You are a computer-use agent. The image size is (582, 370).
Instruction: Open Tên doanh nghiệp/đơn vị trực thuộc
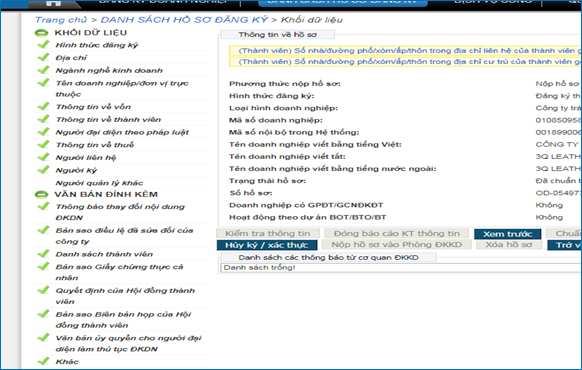pyautogui.click(x=122, y=89)
